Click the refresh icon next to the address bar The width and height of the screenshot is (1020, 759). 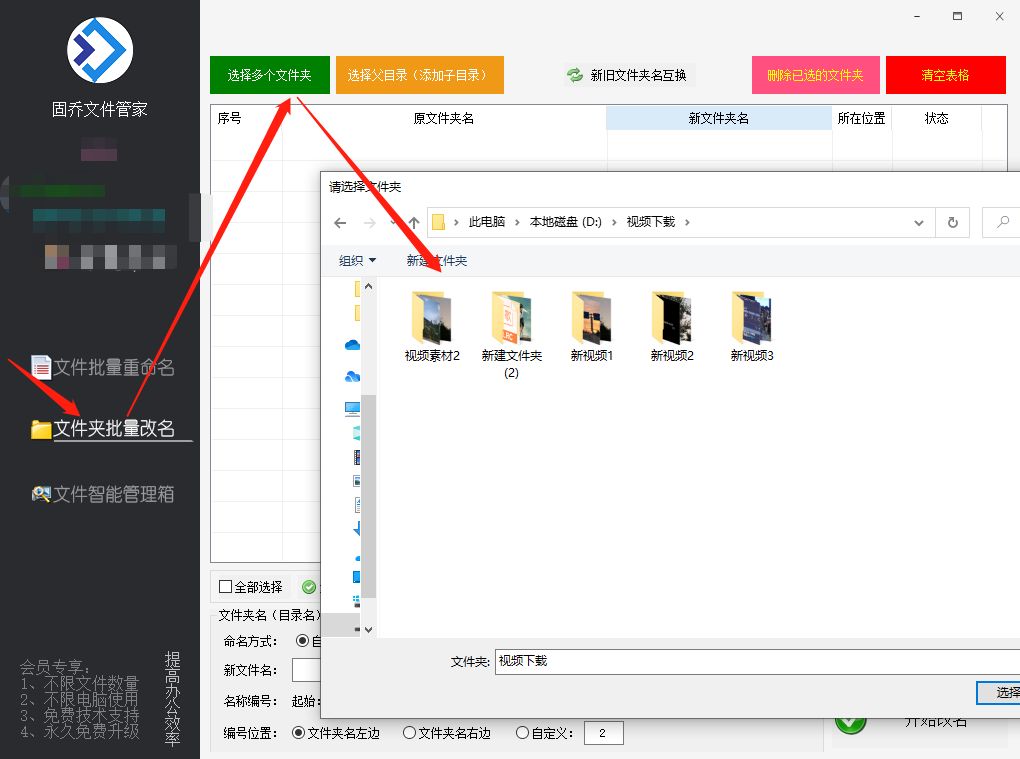tap(952, 222)
